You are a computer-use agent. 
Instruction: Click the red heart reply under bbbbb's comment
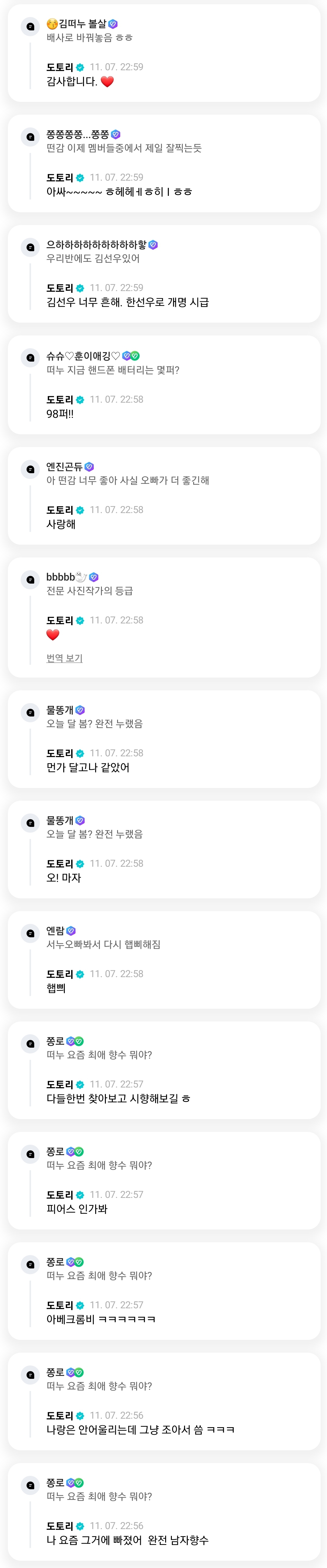tap(53, 635)
